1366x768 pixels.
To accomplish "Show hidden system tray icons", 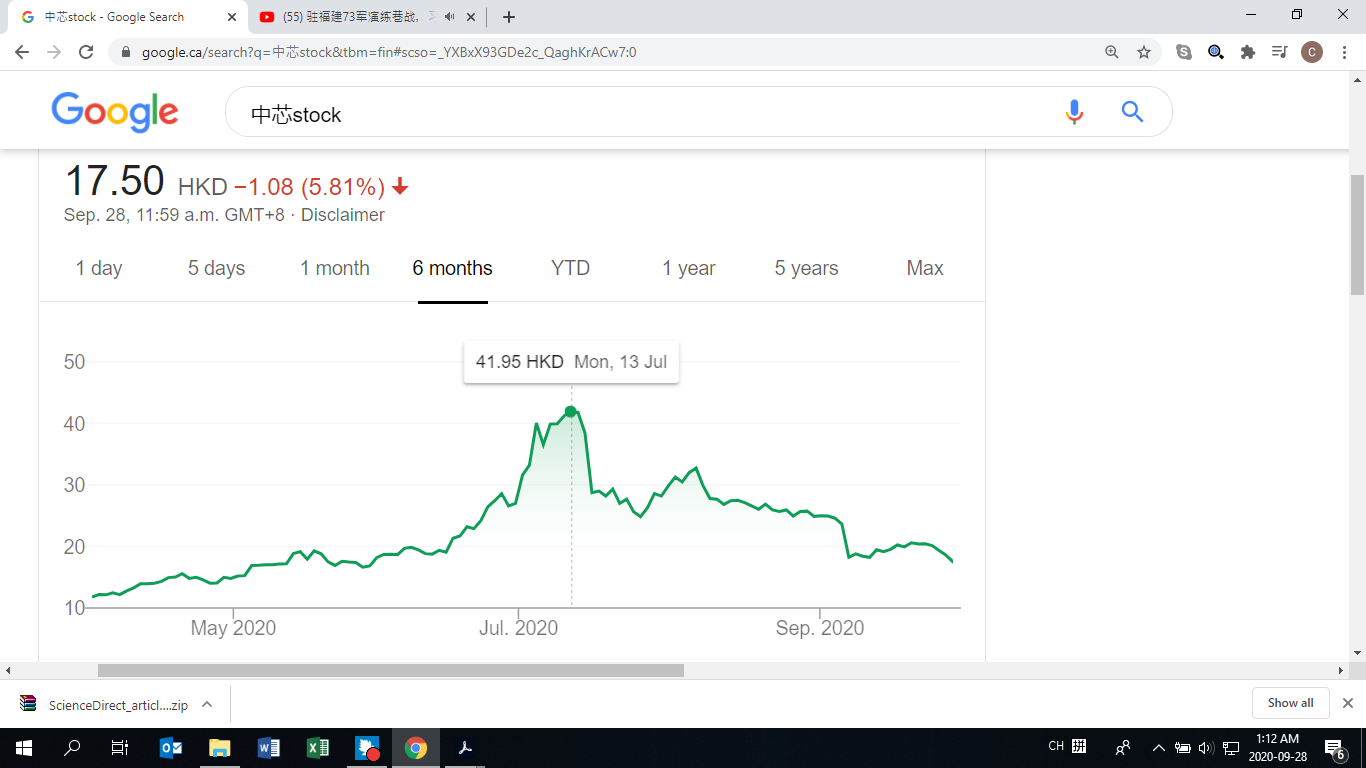I will click(1158, 747).
